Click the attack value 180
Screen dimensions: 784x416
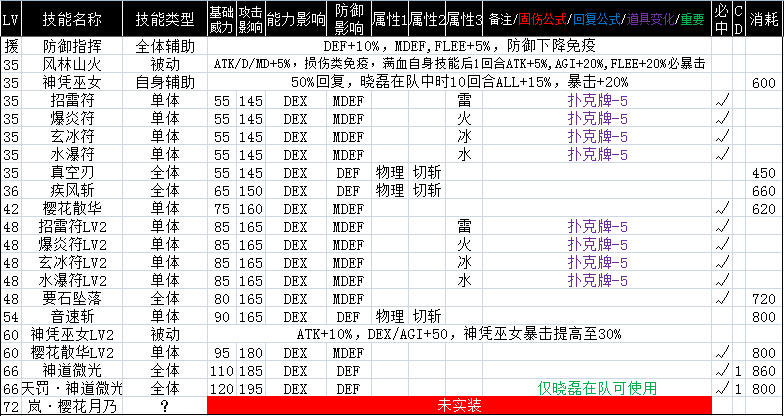click(x=250, y=353)
